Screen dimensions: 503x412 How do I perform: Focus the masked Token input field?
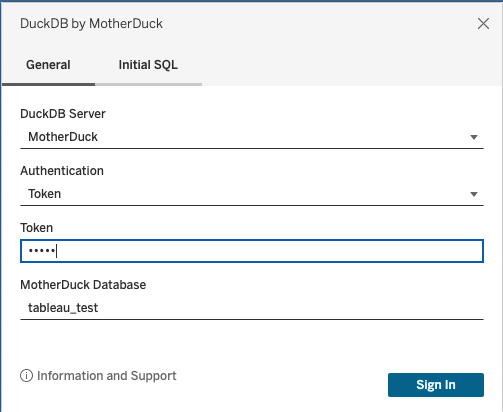252,251
